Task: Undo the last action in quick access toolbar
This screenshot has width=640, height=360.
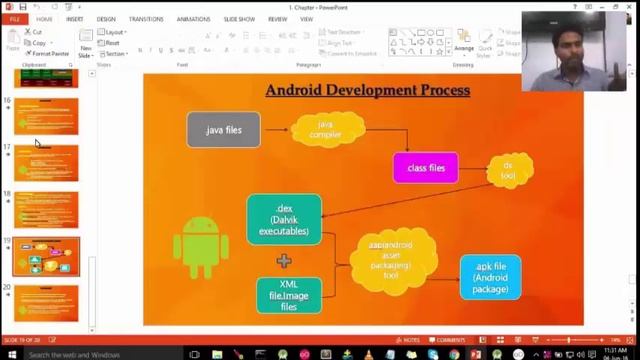Action: (x=37, y=7)
